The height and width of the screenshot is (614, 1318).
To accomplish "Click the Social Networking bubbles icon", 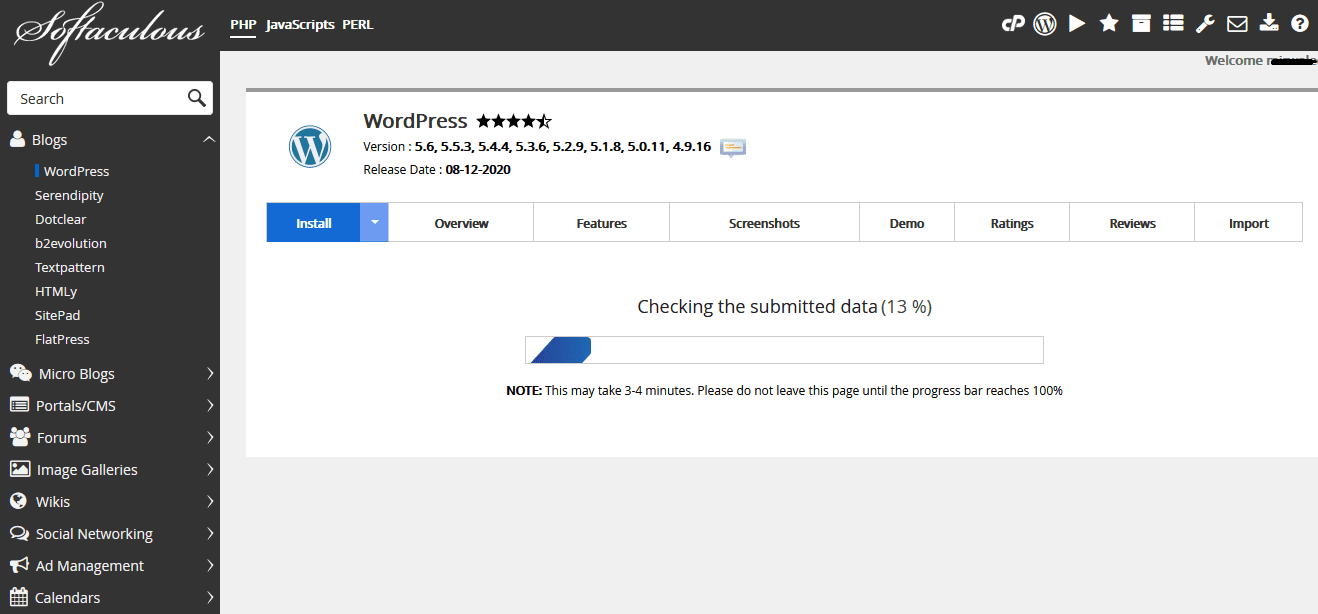I will (19, 533).
